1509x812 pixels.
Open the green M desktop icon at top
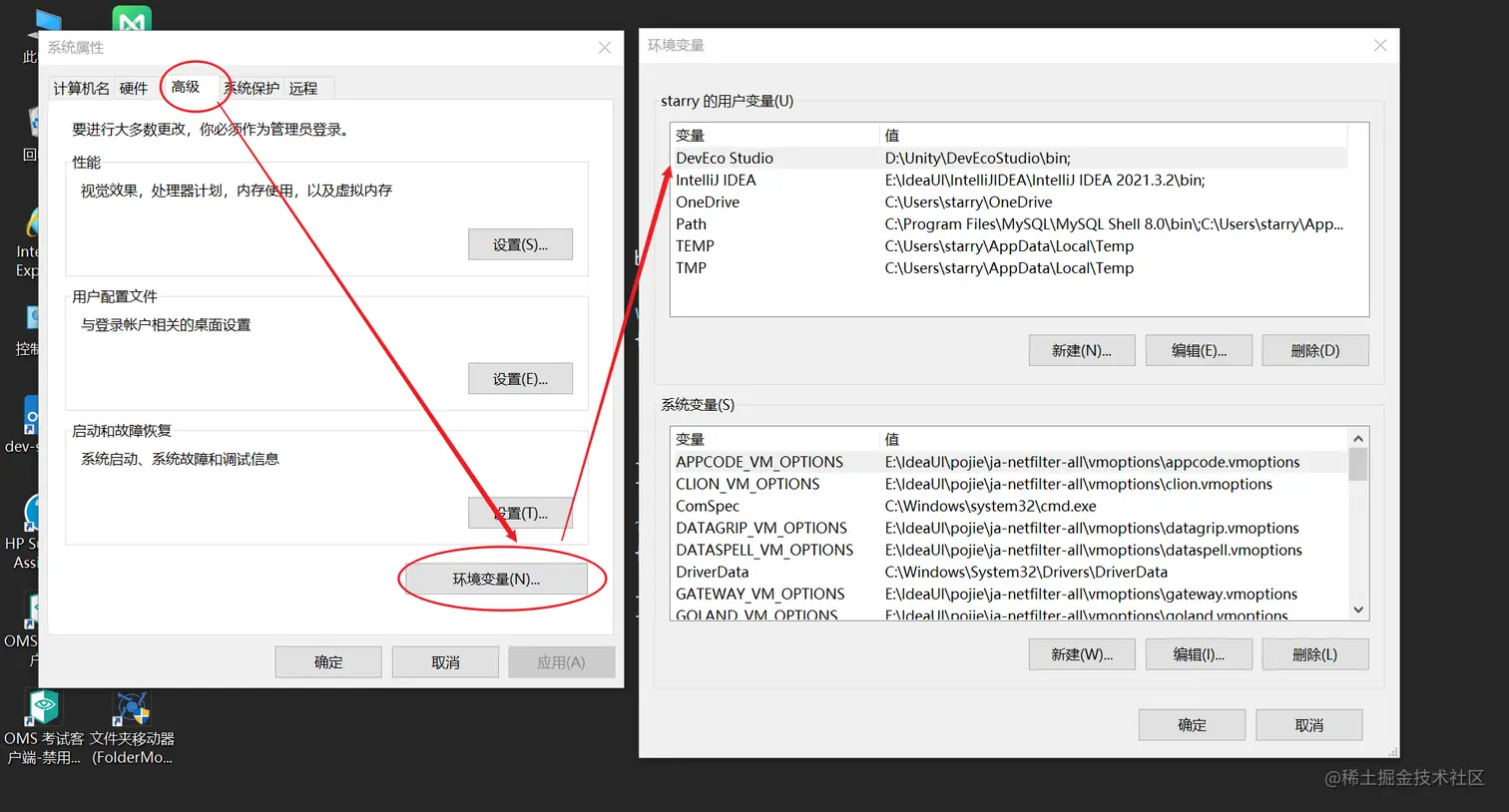coord(132,19)
